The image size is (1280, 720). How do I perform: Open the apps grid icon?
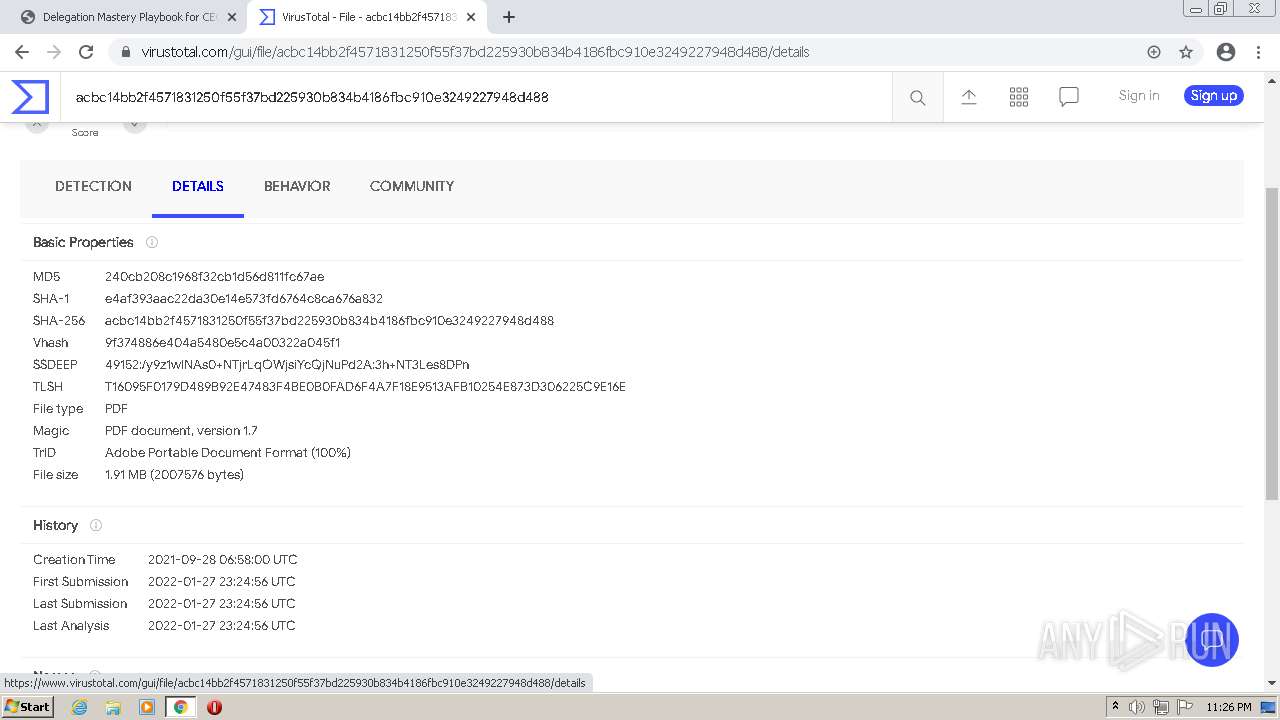[1019, 97]
